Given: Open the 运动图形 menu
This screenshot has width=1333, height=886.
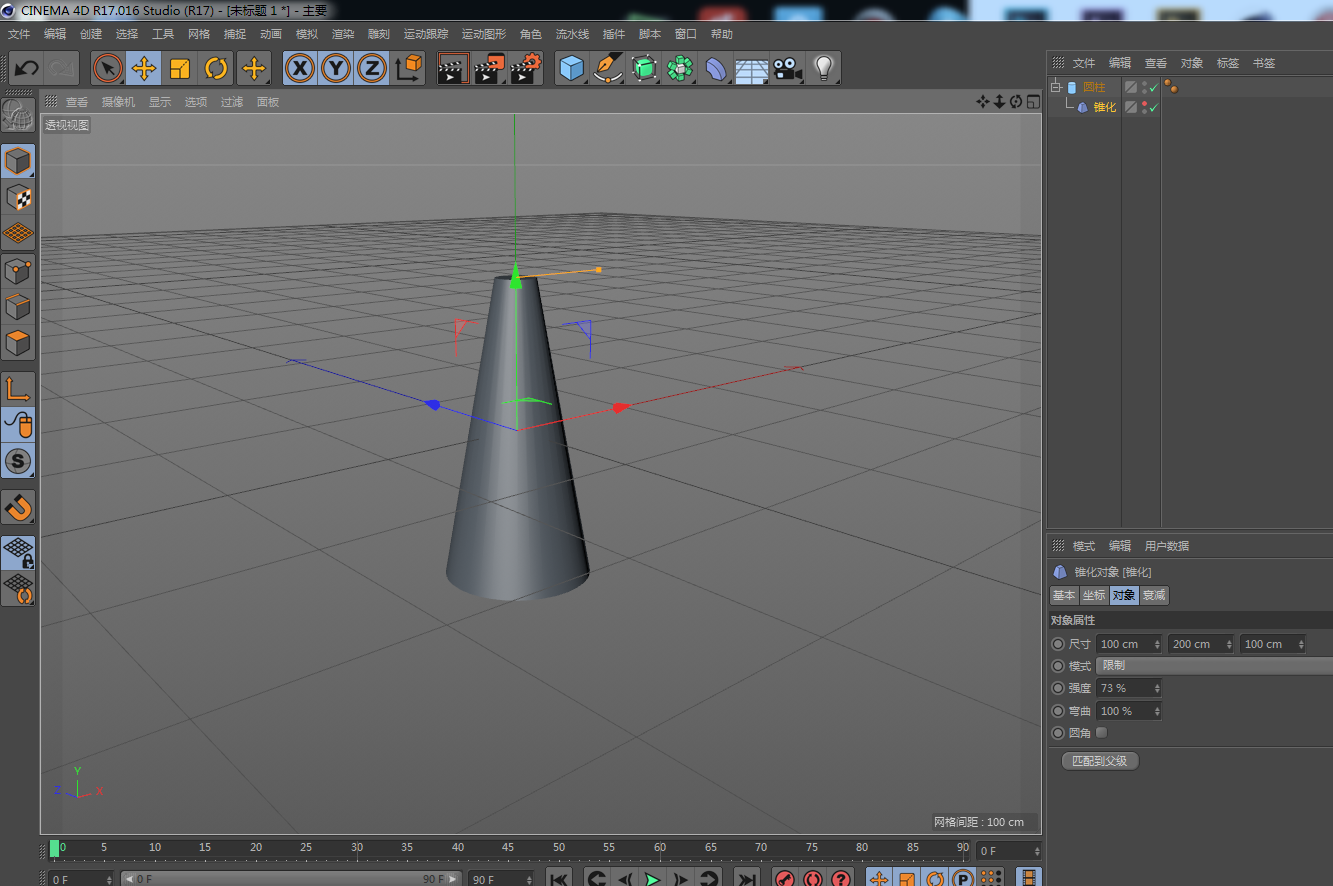Looking at the screenshot, I should click(x=484, y=34).
